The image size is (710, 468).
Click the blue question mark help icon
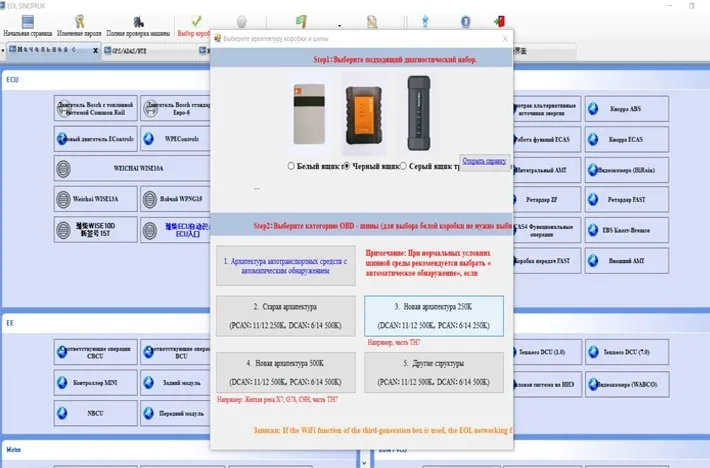tap(465, 21)
